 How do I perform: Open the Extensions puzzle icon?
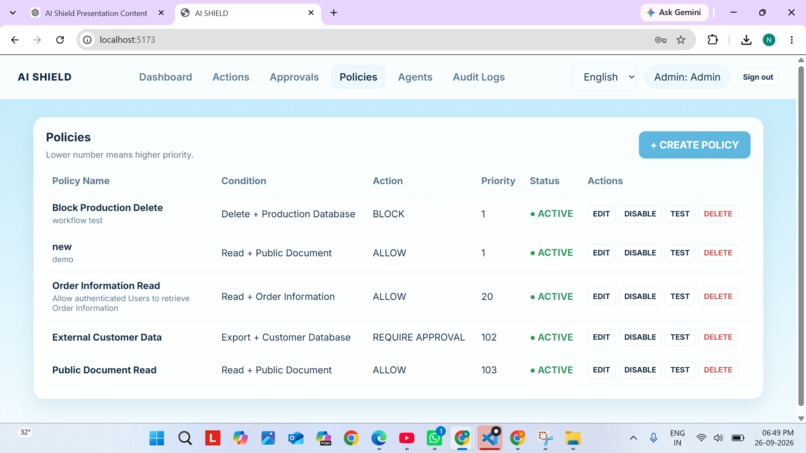712,40
